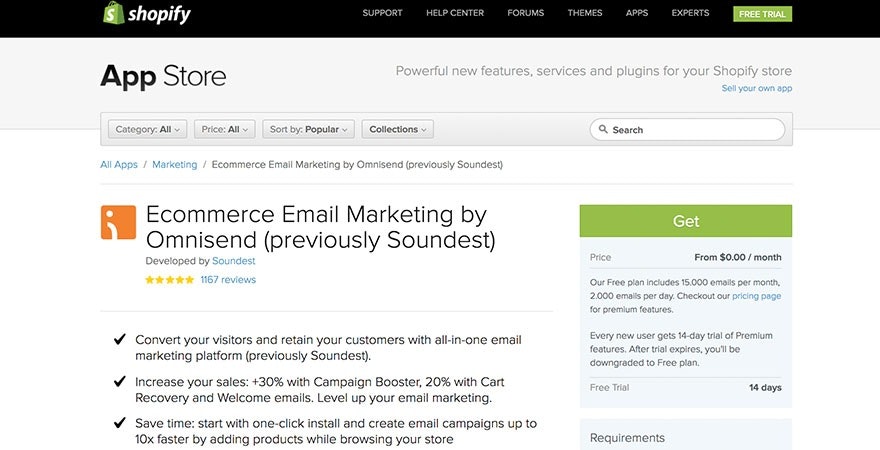Viewport: 880px width, 450px height.
Task: Follow the Soundest developer link
Action: click(233, 261)
